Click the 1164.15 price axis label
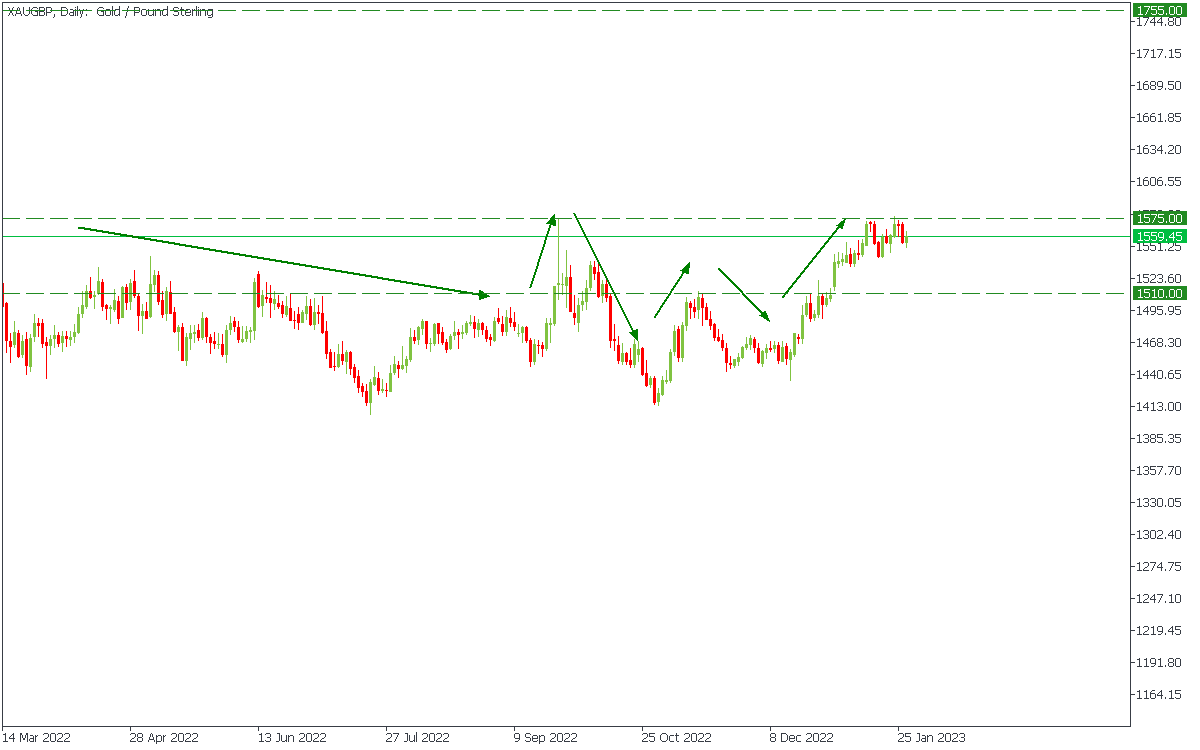Image resolution: width=1200 pixels, height=750 pixels. (x=1159, y=695)
